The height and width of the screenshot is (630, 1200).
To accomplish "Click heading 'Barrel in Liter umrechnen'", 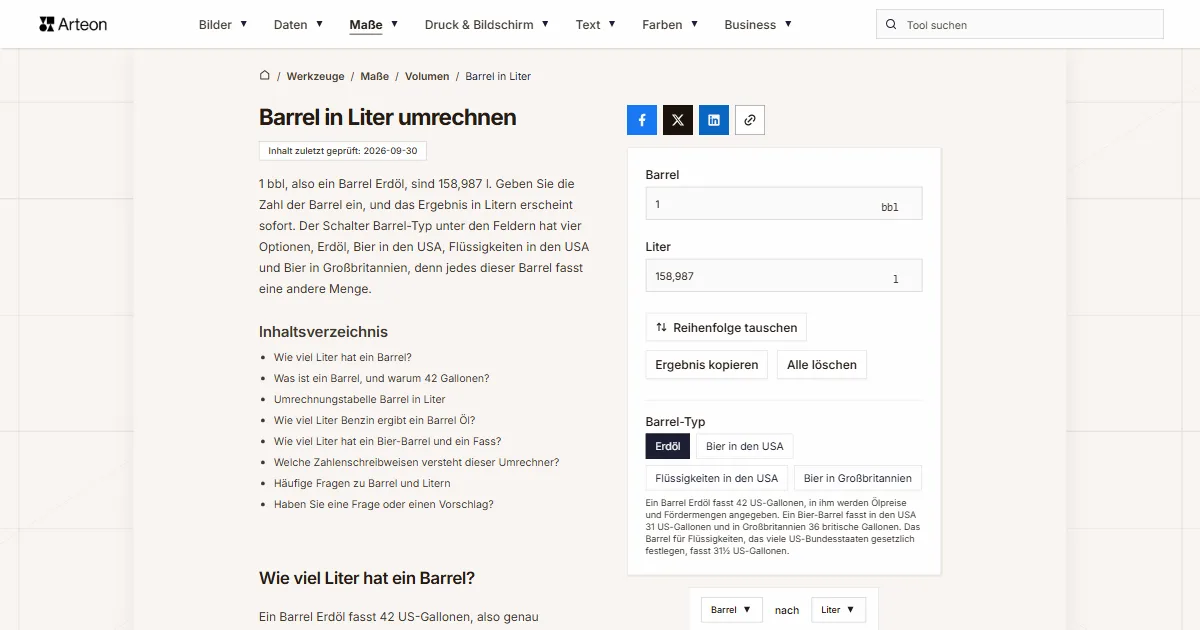I will 388,117.
